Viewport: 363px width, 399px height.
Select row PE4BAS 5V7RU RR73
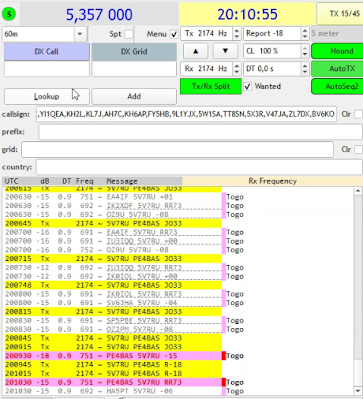pyautogui.click(x=113, y=382)
